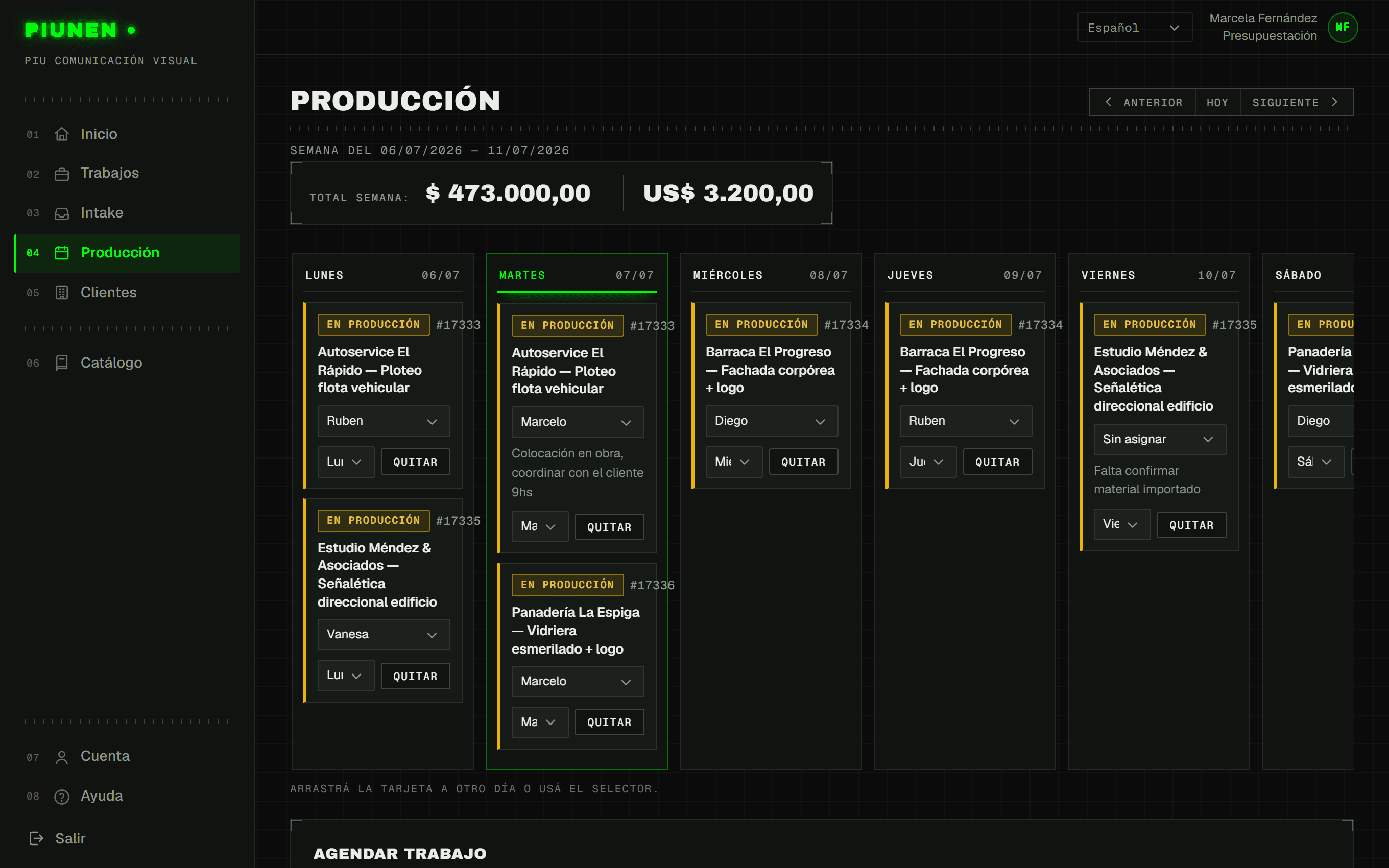The image size is (1389, 868).
Task: Open Clientes section
Action: click(128, 293)
